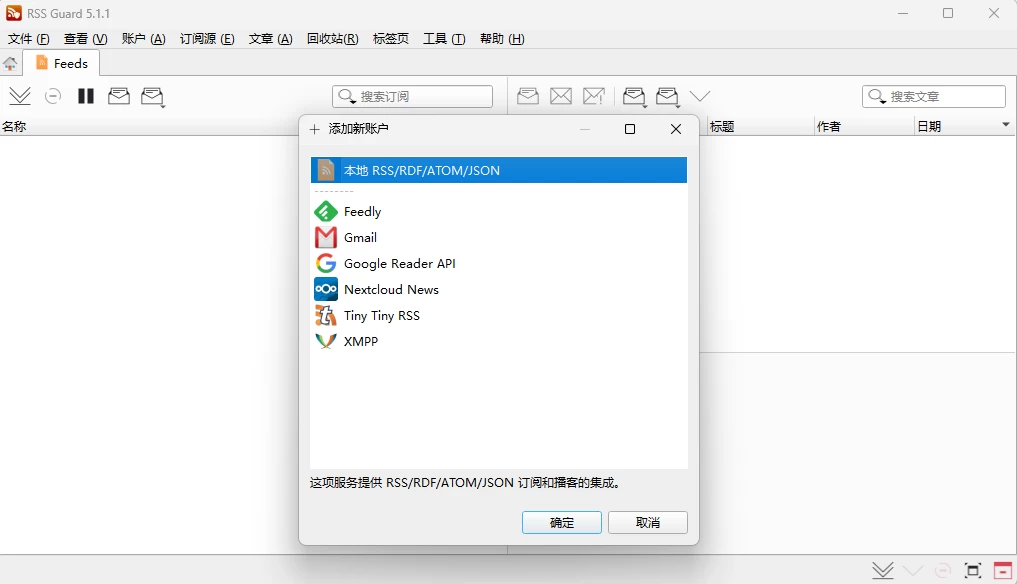Click greyed stop circle icon in status bar
The height and width of the screenshot is (584, 1017).
[x=942, y=570]
